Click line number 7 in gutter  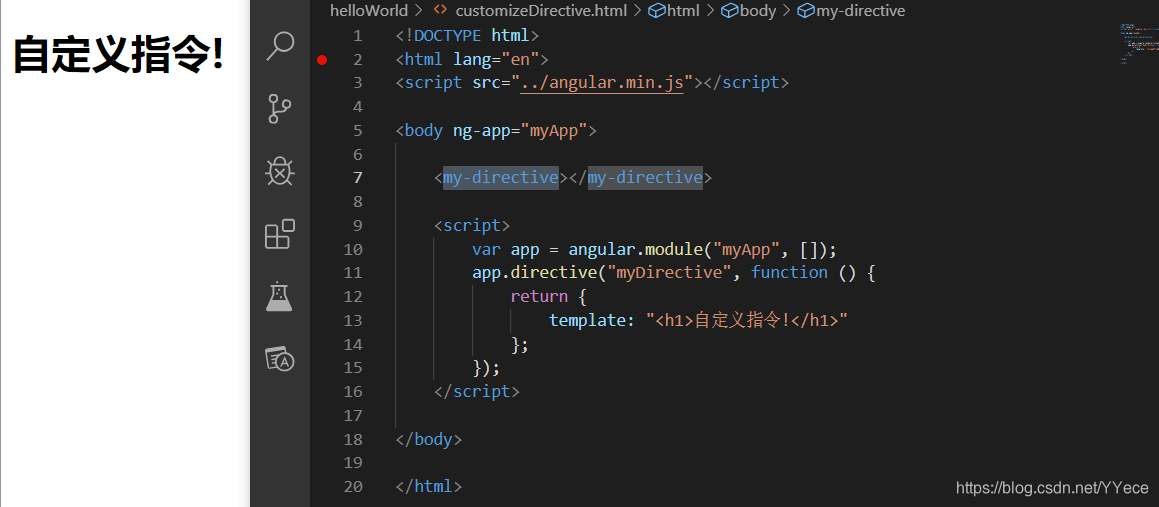[x=358, y=177]
